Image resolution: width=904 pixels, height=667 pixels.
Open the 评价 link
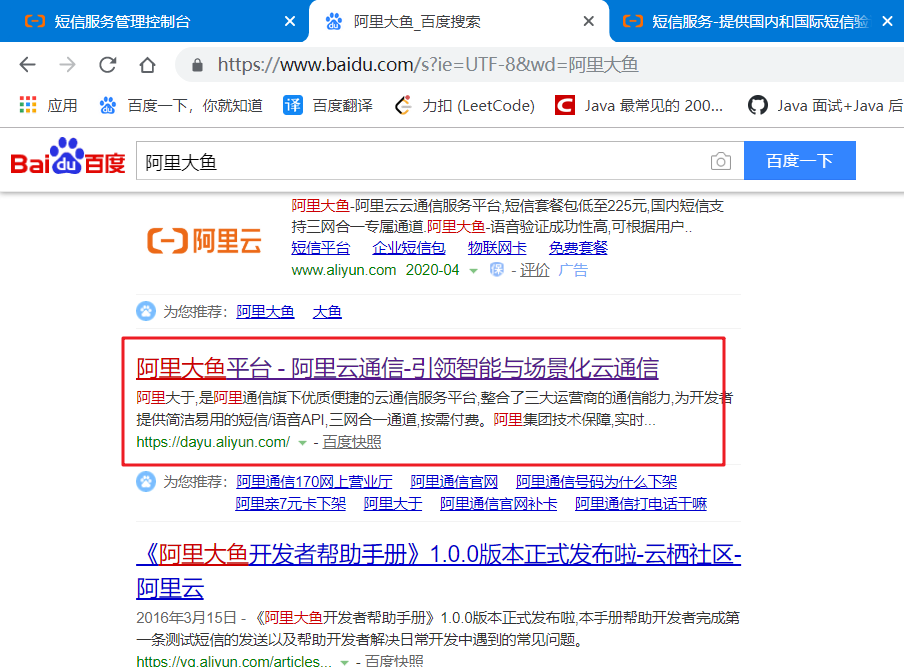(x=534, y=270)
